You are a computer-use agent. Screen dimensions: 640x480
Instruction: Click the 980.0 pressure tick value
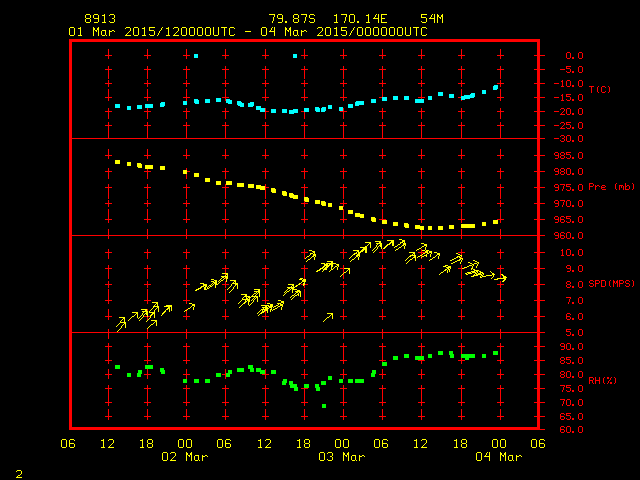[x=569, y=172]
